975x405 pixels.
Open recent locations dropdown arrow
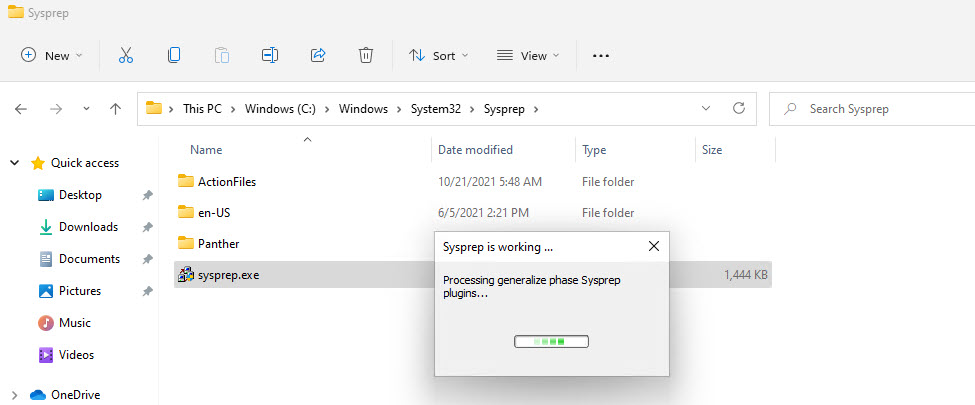[86, 109]
